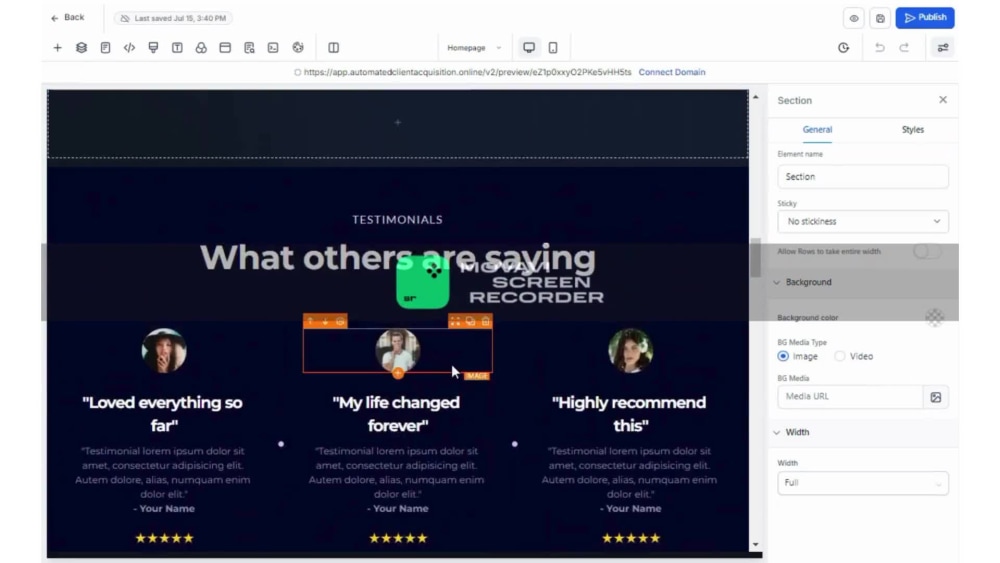Image resolution: width=1000 pixels, height=563 pixels.
Task: Select the middle testimonial man avatar
Action: click(x=397, y=351)
